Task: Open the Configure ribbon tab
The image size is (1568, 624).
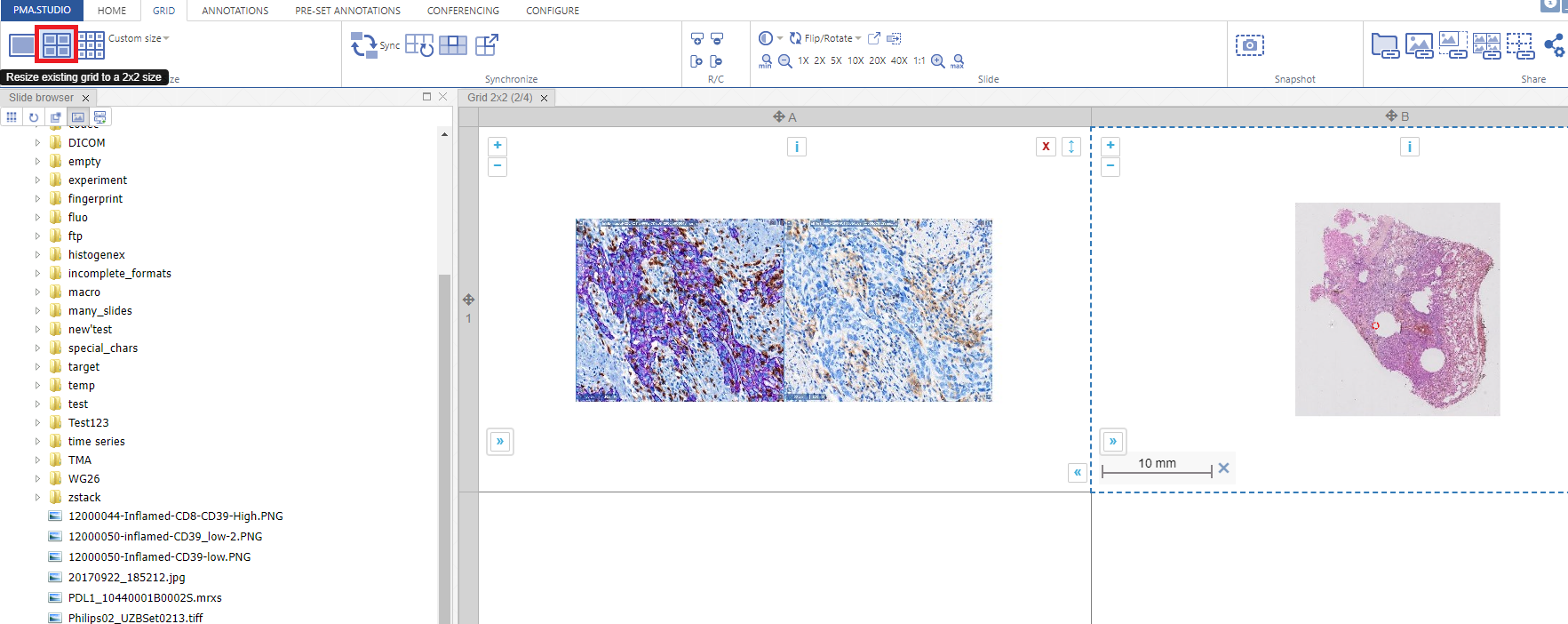Action: pyautogui.click(x=552, y=11)
